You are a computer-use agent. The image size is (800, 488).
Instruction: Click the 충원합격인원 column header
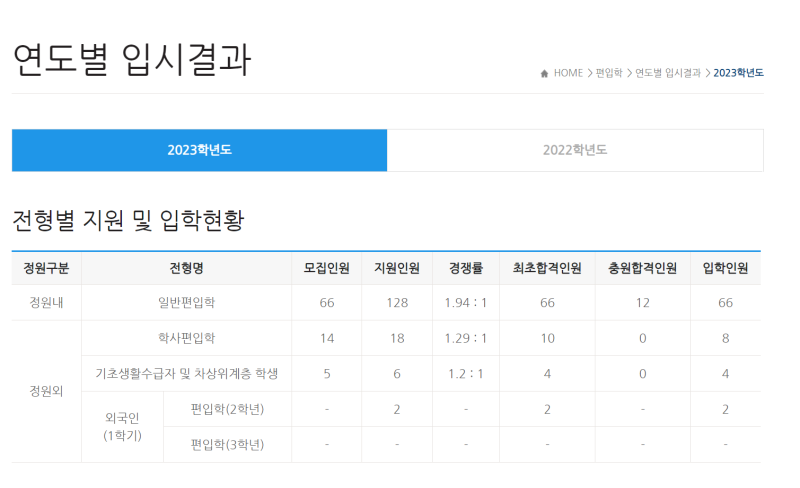642,268
